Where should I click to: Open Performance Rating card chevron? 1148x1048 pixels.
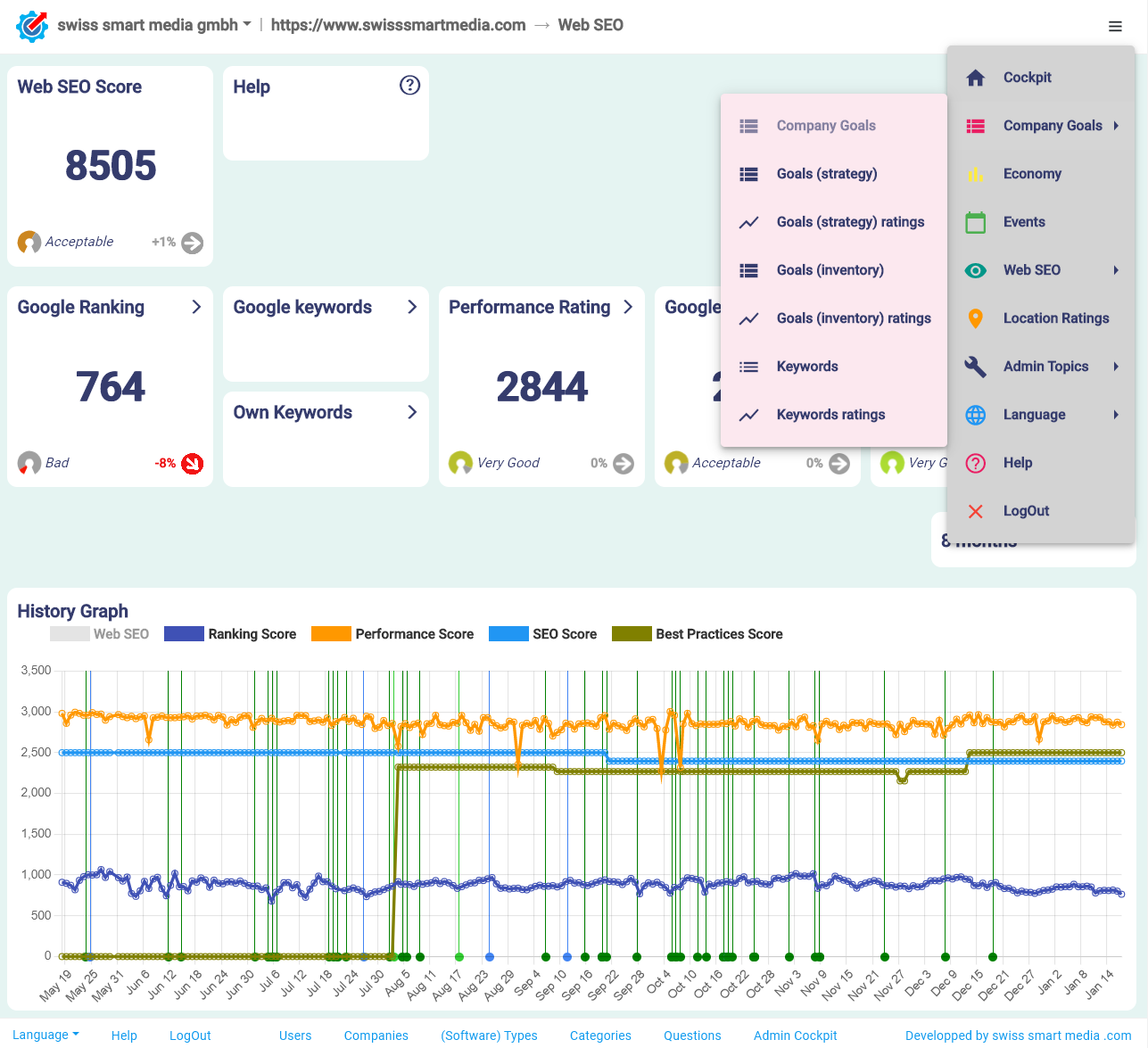click(628, 307)
